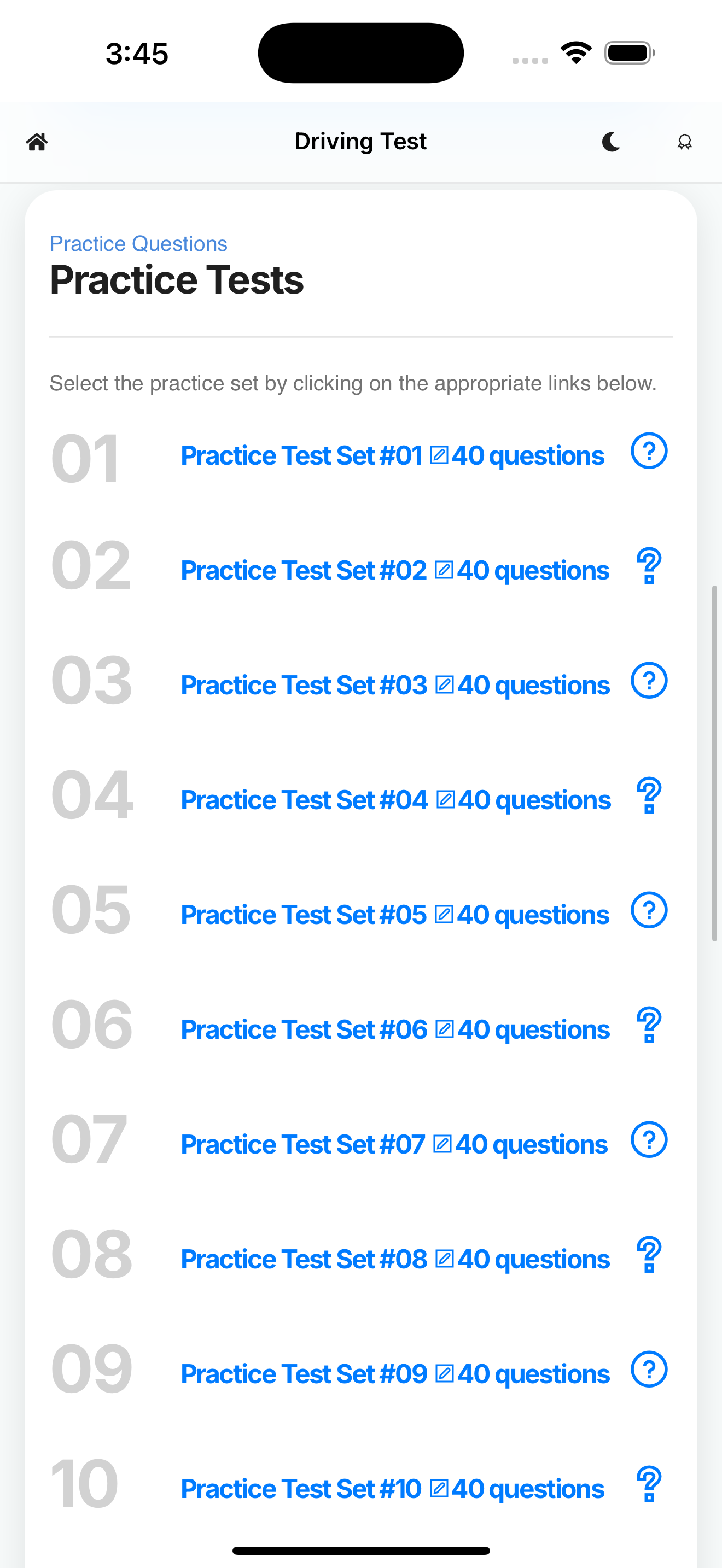The width and height of the screenshot is (722, 1568).
Task: Open Practice Test Set #01 link
Action: pyautogui.click(x=393, y=456)
